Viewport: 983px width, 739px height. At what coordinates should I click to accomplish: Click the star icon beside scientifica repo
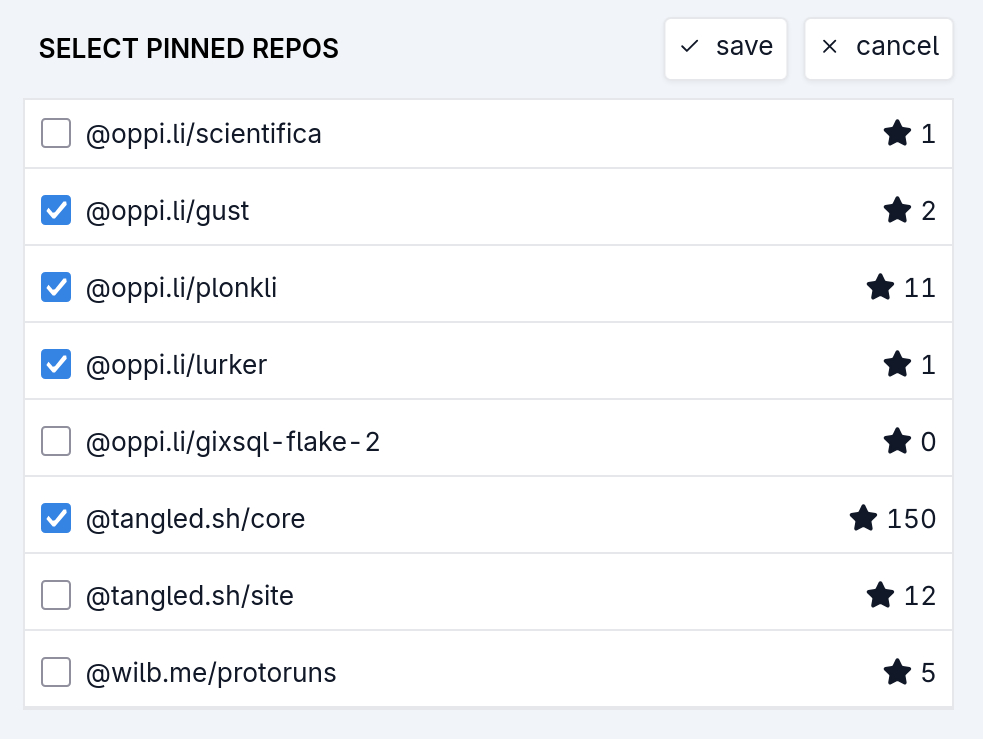[x=897, y=133]
